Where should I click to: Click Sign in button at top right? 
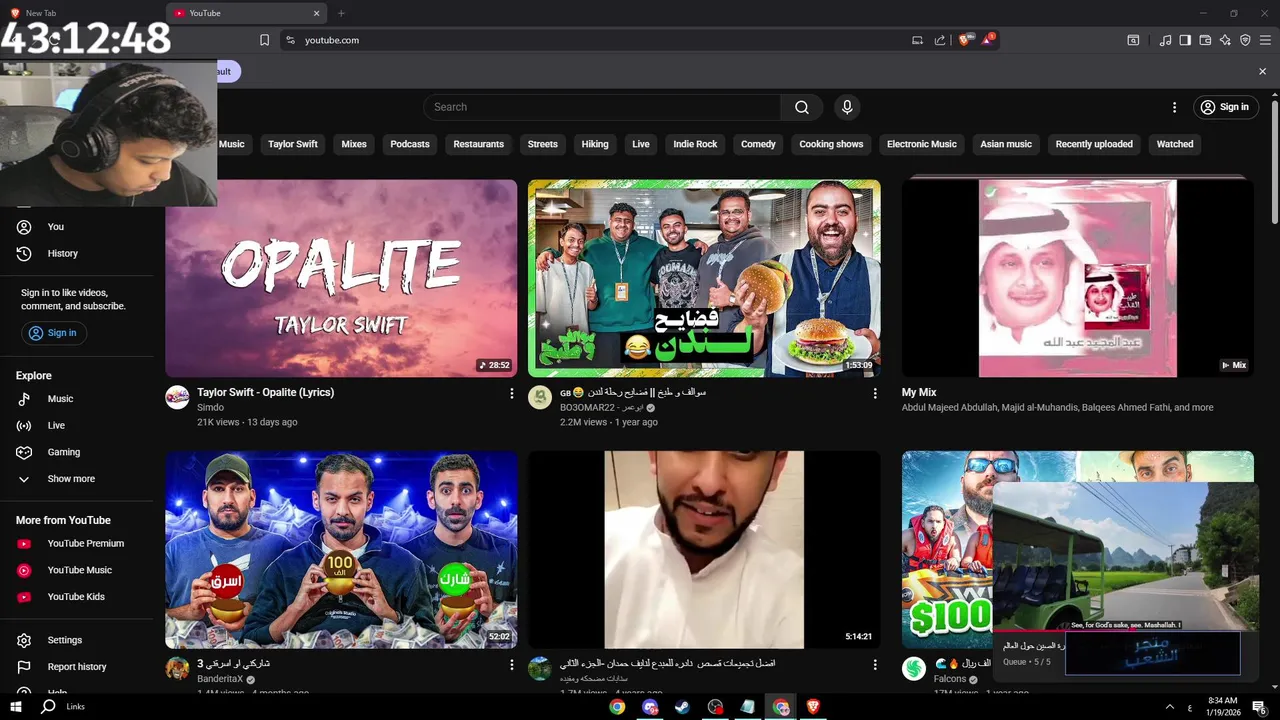(1224, 107)
